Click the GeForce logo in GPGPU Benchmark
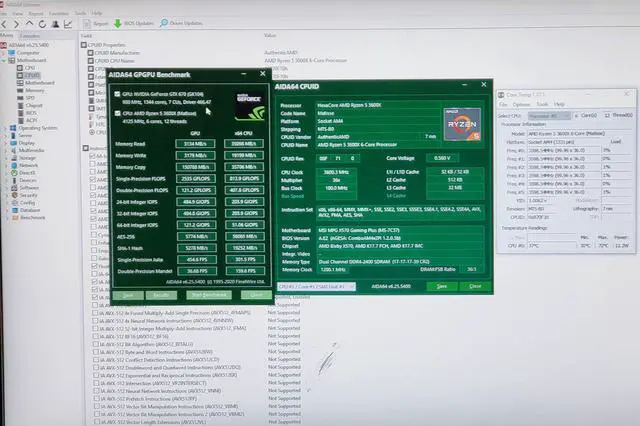The width and height of the screenshot is (640, 426). [x=249, y=107]
